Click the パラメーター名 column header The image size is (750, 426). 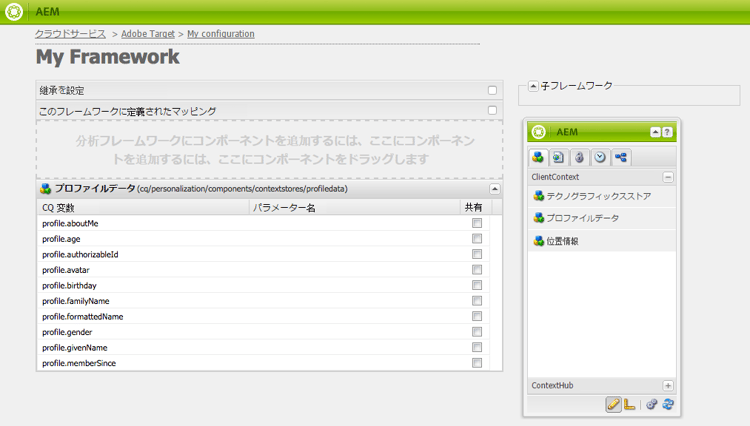pyautogui.click(x=354, y=208)
